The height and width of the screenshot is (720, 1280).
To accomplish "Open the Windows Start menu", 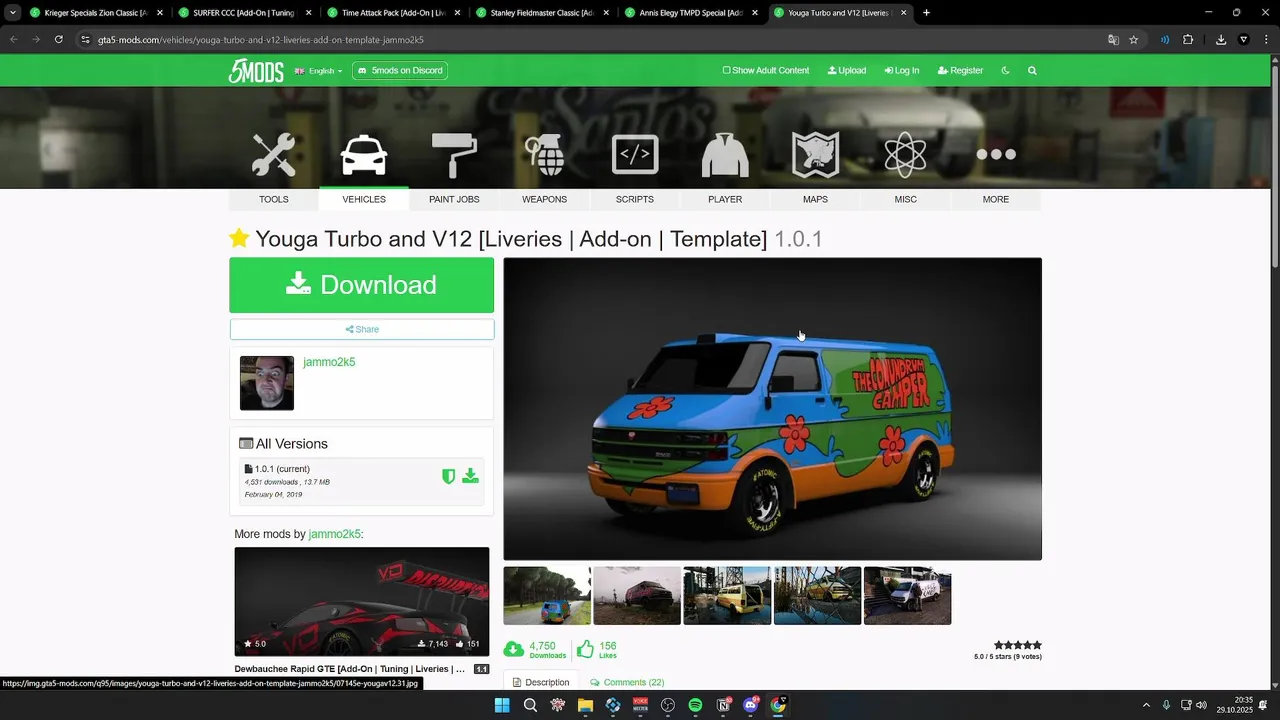I will click(x=502, y=705).
